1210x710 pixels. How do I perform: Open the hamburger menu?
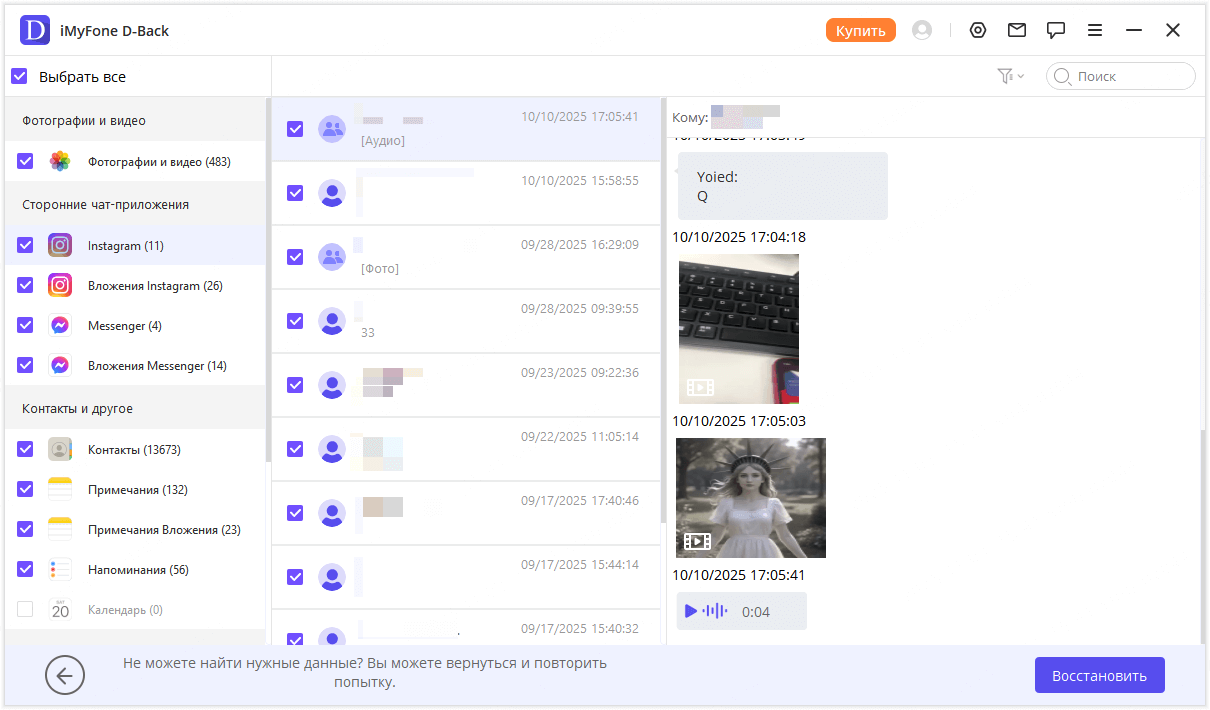point(1095,31)
